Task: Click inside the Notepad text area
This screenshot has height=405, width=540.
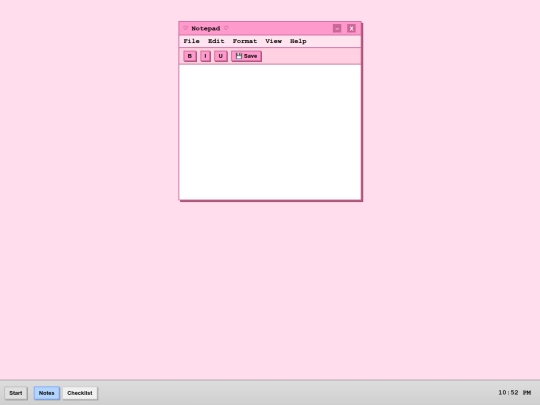Action: coord(270,132)
